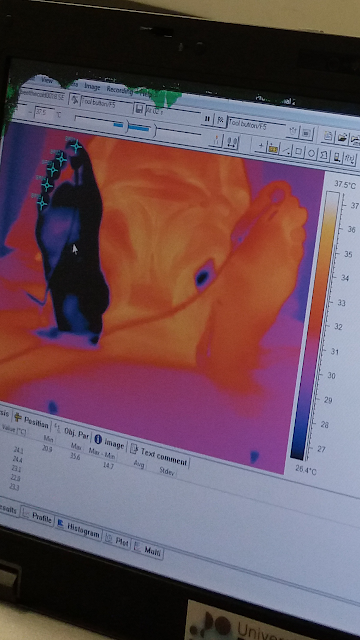Select the bottommost cyan spot marker on image
This screenshot has width=360, height=640.
point(42,202)
